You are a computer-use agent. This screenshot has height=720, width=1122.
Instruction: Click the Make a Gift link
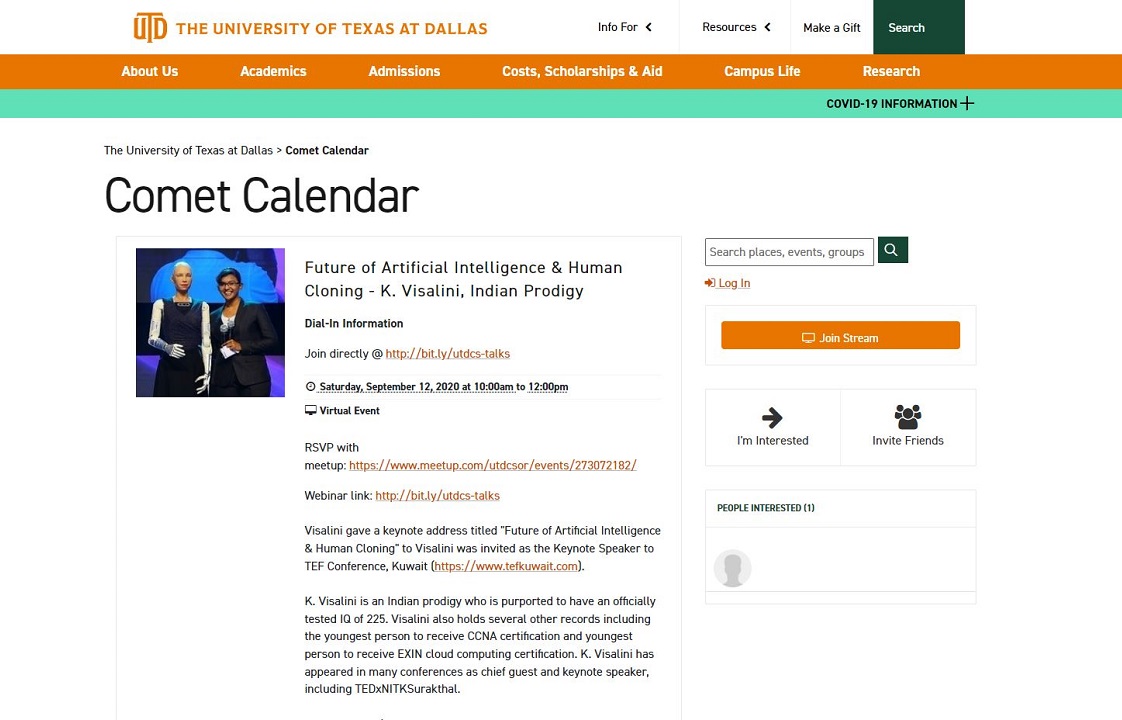(832, 28)
